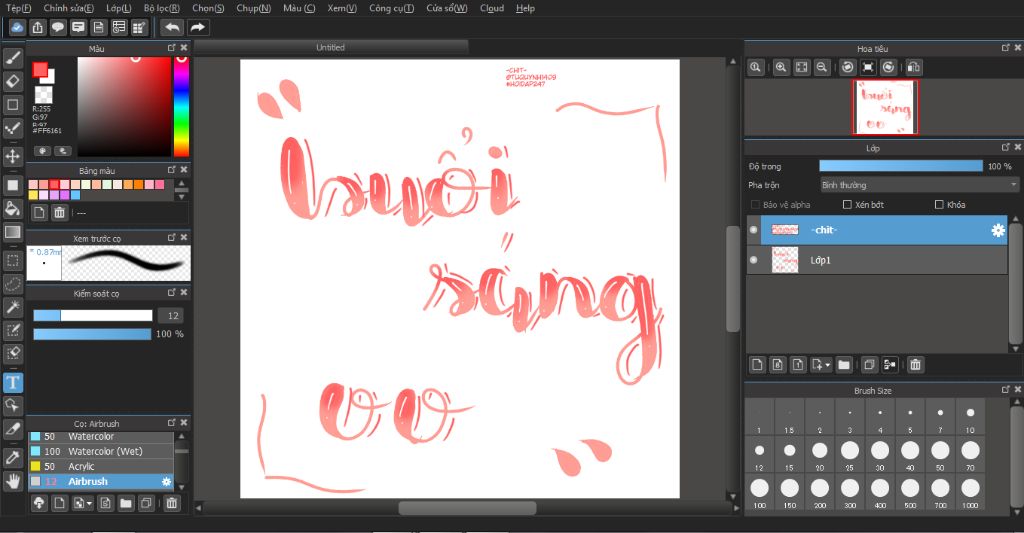Zoom out from the navigator panel
Image resolution: width=1024 pixels, height=533 pixels.
tap(822, 67)
